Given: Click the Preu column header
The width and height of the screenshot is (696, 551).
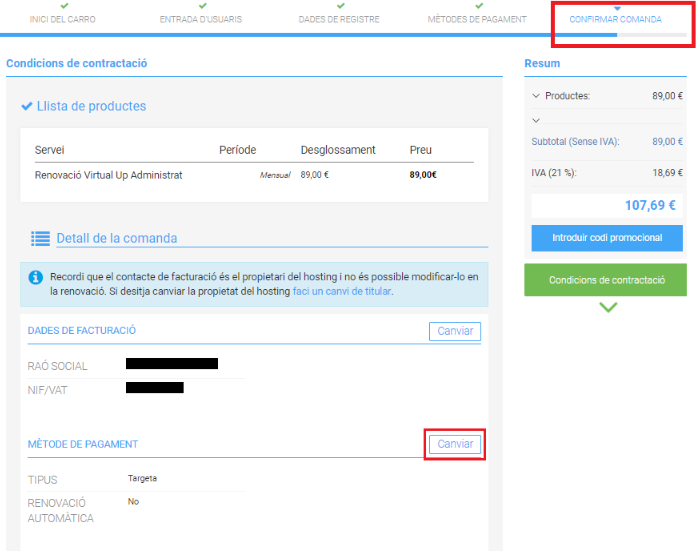Looking at the screenshot, I should tap(420, 150).
